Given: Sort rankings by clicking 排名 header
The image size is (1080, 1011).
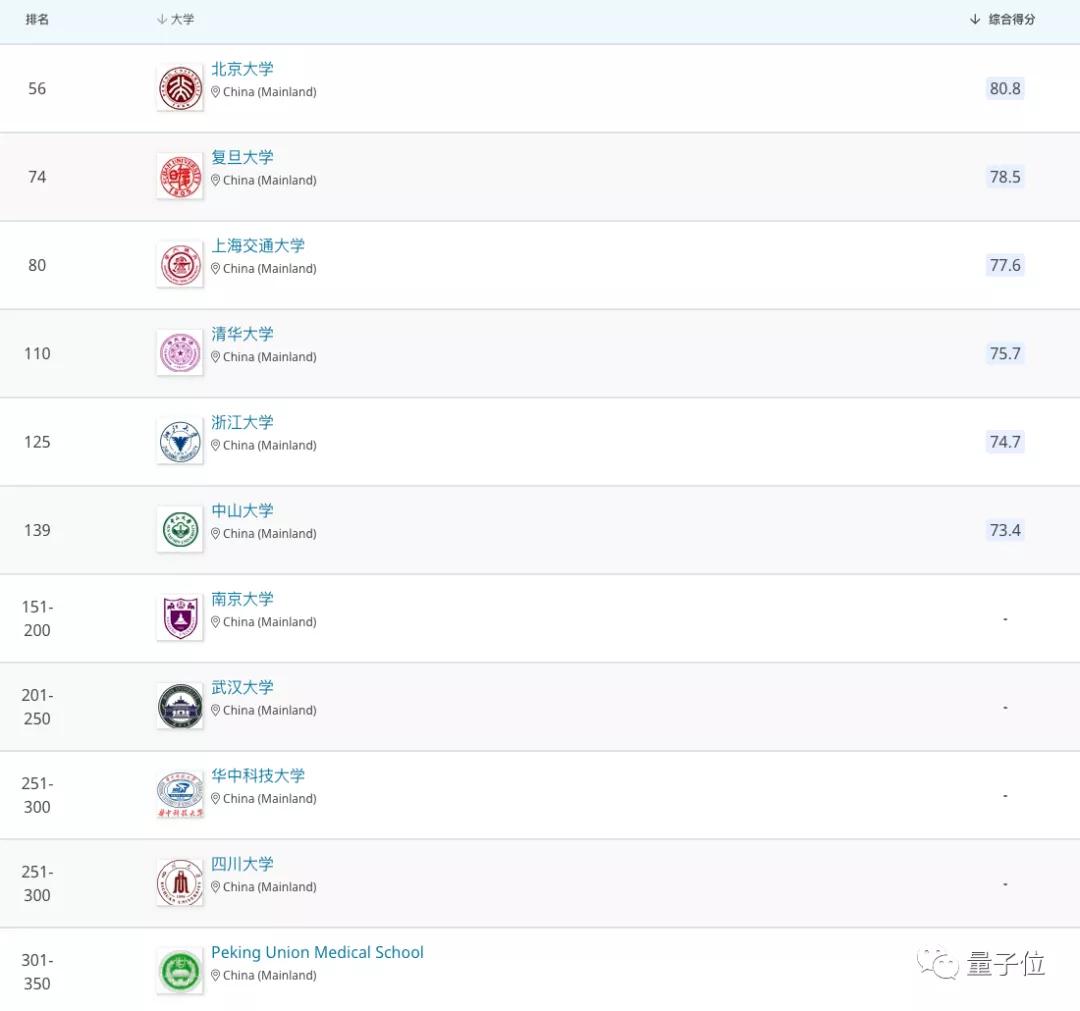Looking at the screenshot, I should coord(36,19).
